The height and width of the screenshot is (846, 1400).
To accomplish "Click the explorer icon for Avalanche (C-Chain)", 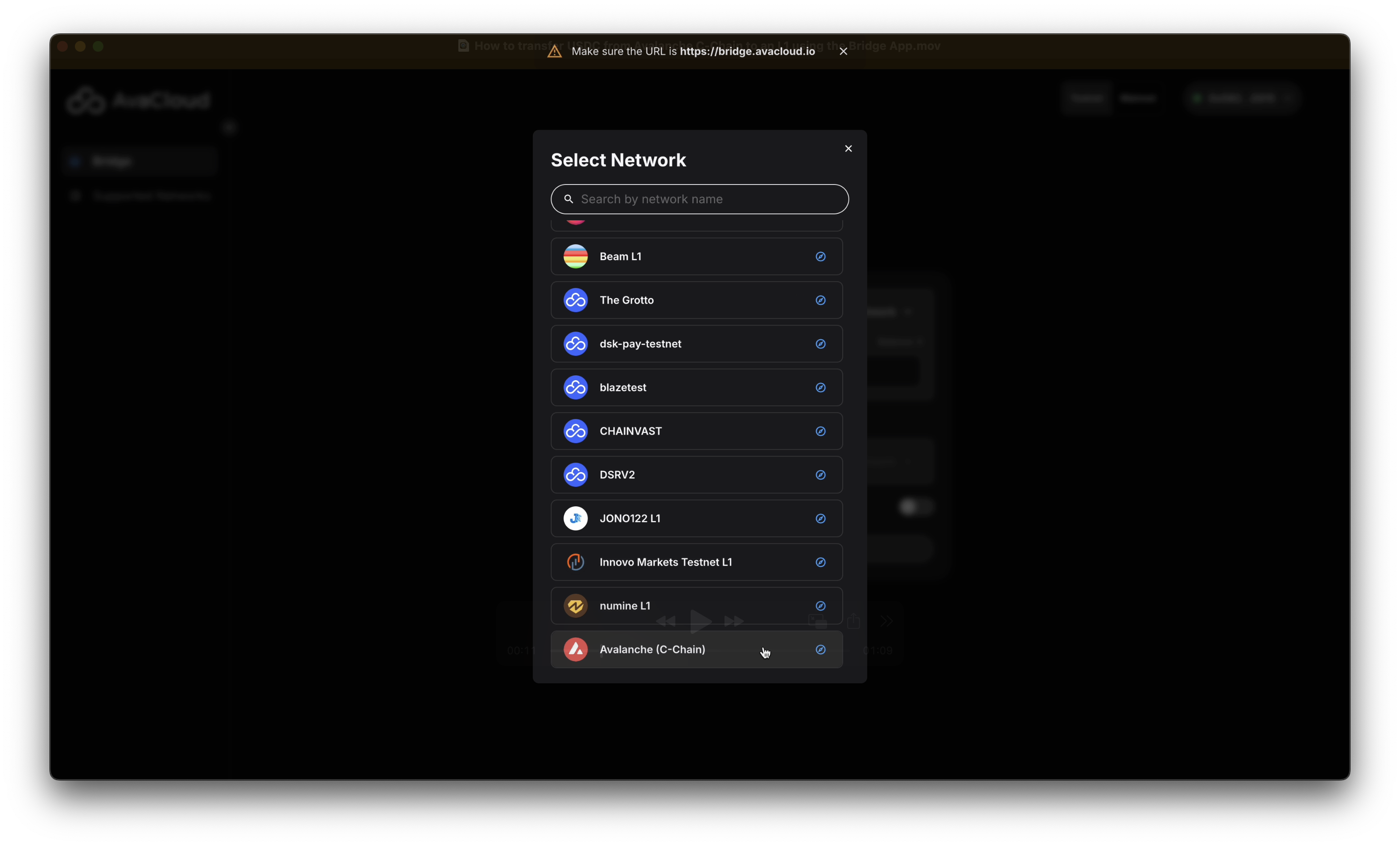I will pyautogui.click(x=820, y=649).
